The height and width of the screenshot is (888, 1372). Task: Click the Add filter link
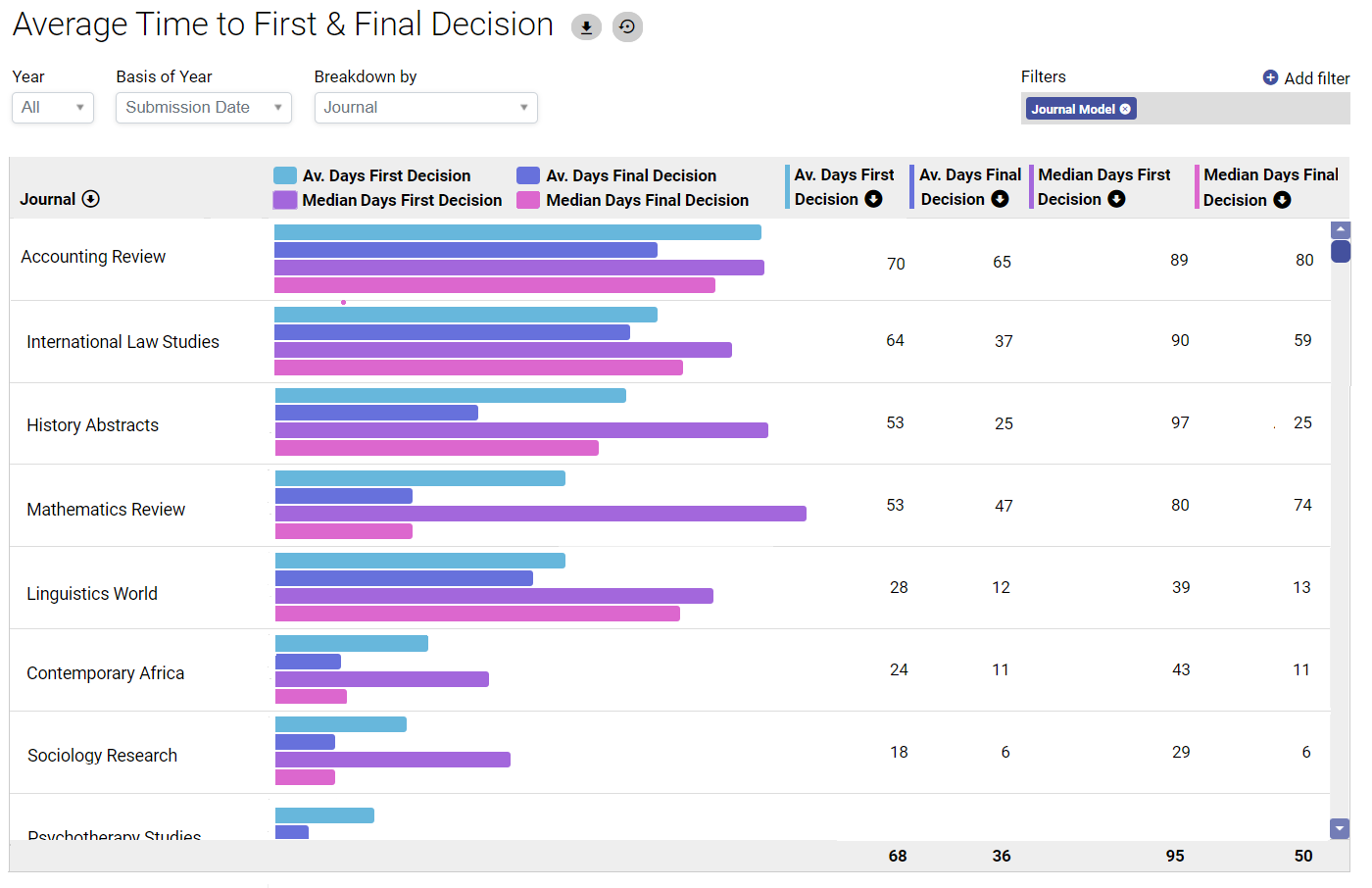point(1316,78)
